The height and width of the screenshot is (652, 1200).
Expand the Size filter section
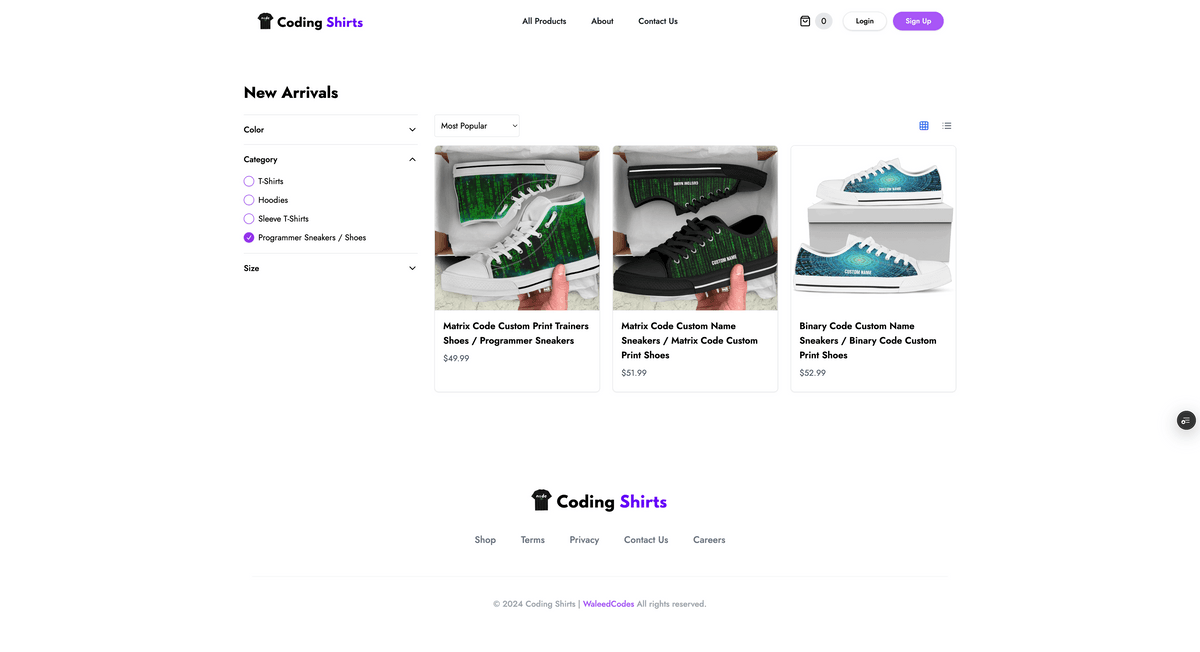(x=412, y=268)
